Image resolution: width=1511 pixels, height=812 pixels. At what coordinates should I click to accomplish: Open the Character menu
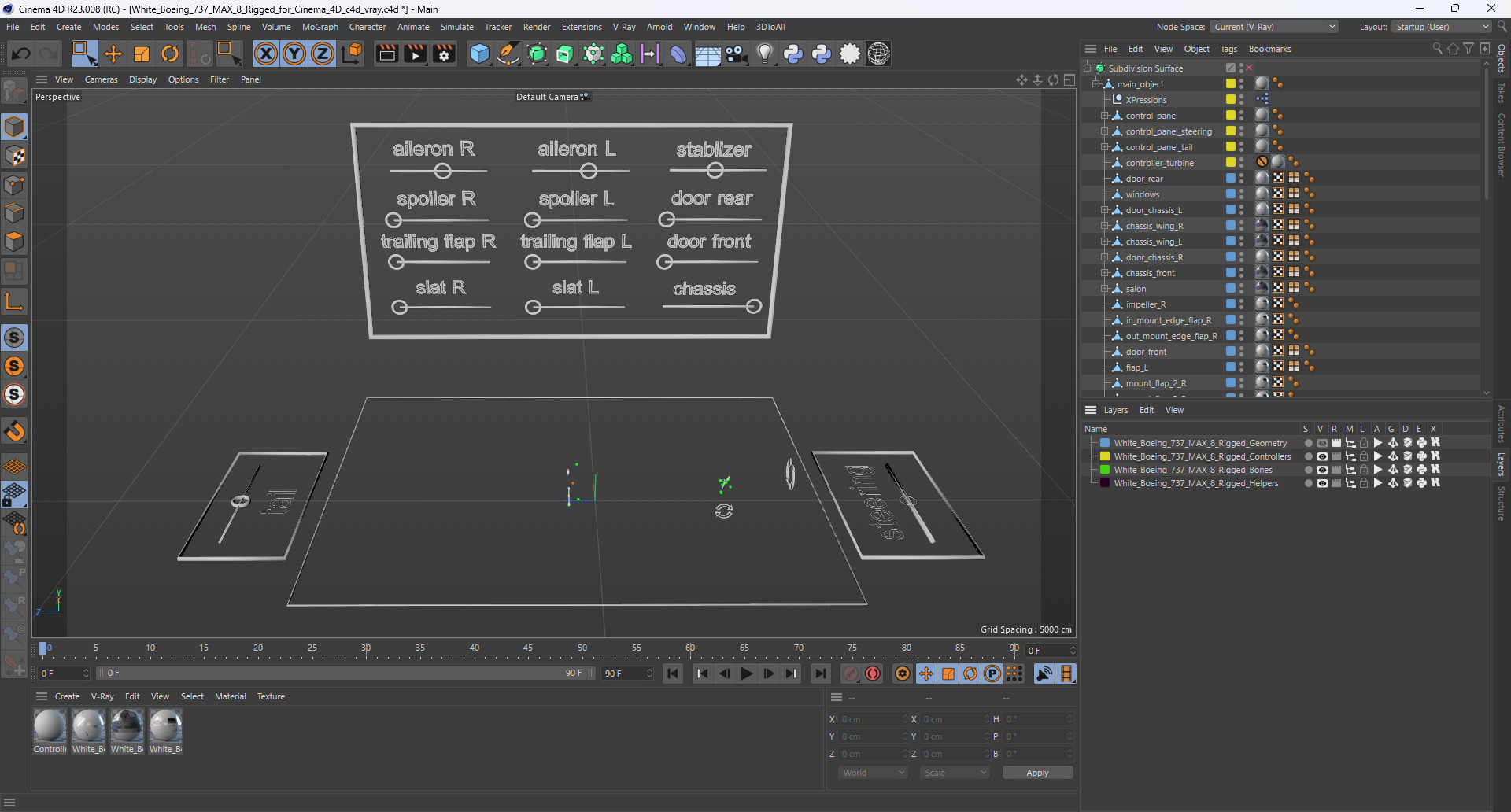pyautogui.click(x=368, y=27)
